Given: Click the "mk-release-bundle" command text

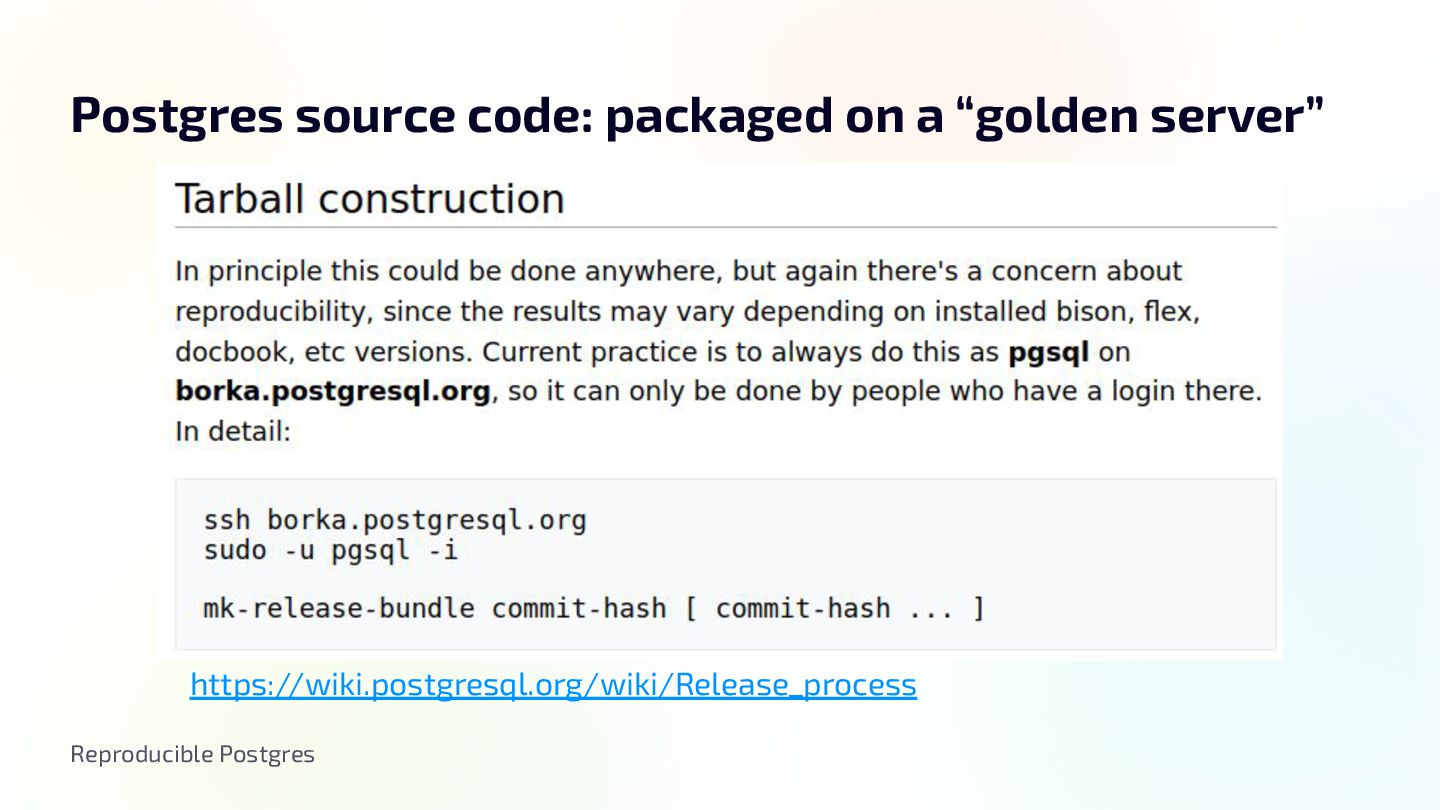Looking at the screenshot, I should (x=338, y=608).
